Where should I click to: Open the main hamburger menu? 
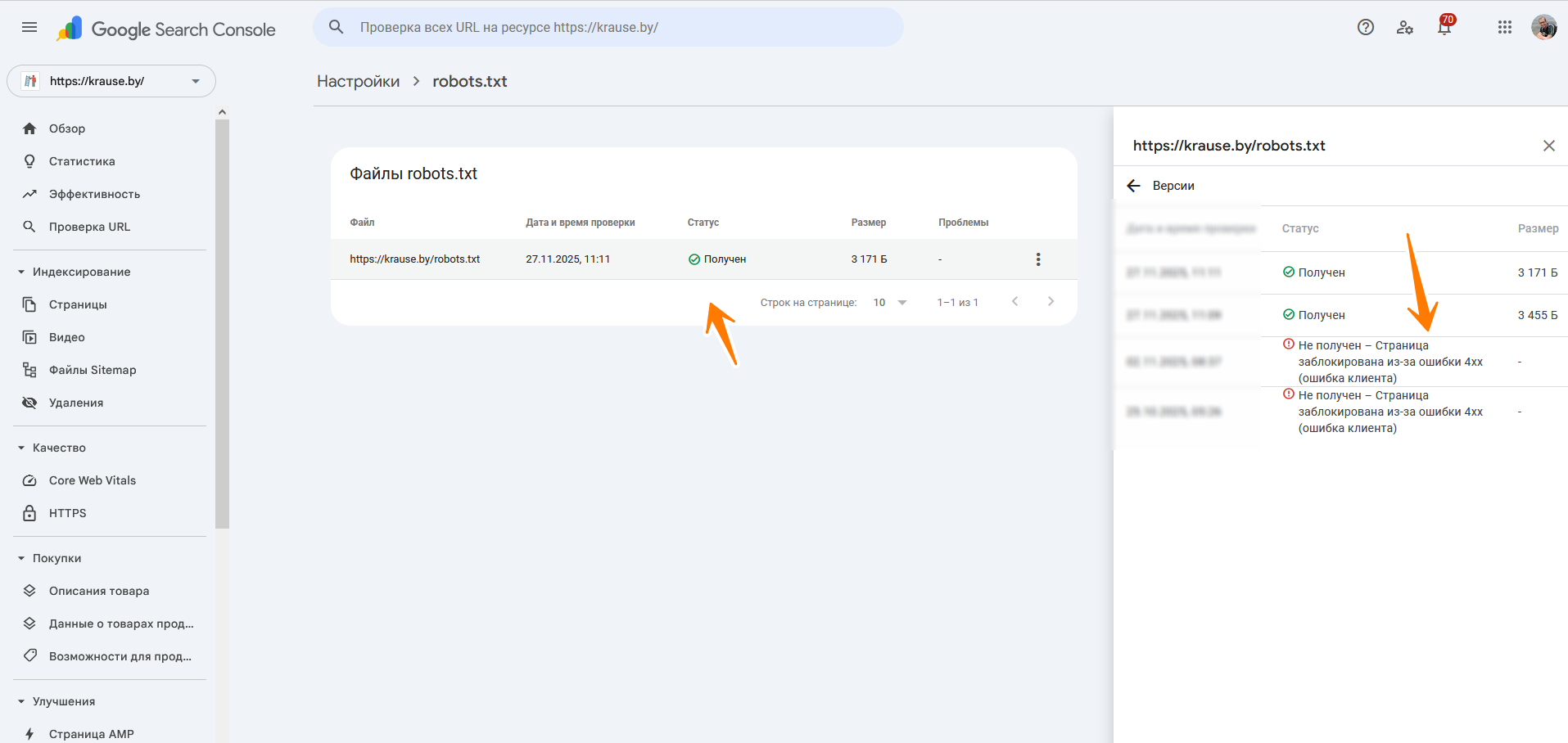tap(29, 28)
